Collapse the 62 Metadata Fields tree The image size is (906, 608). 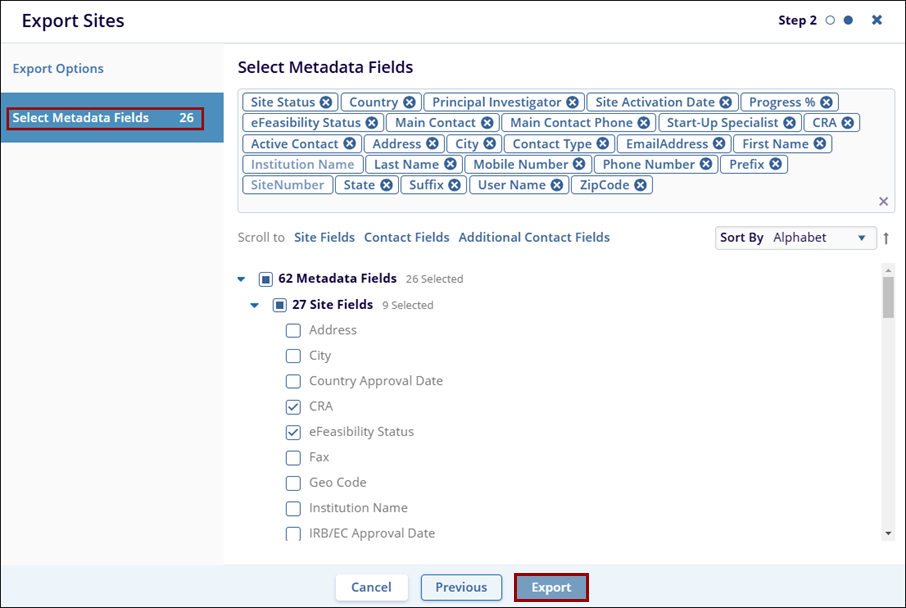241,279
